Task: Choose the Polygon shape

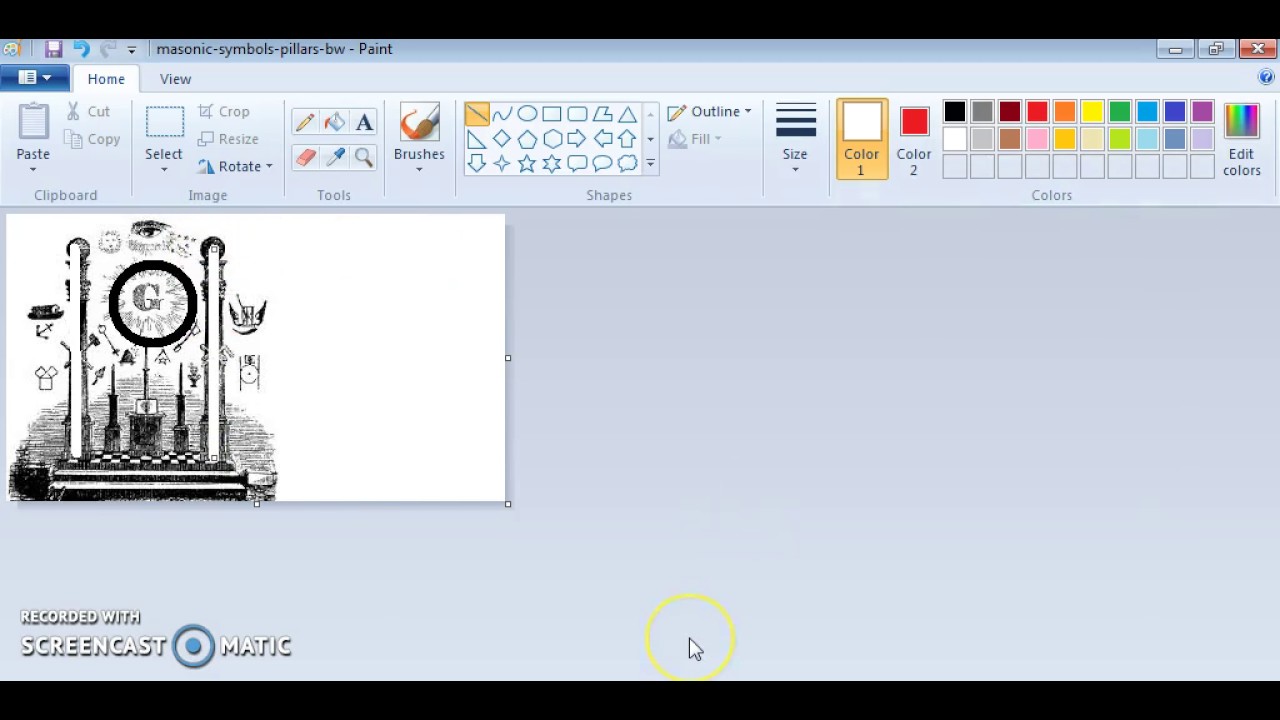Action: coord(602,114)
